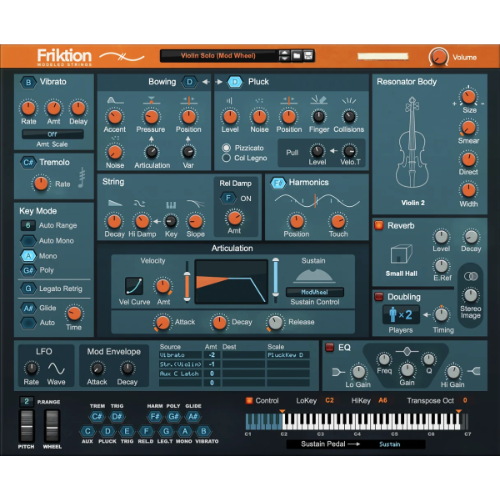Toggle the Poly G# key mode
This screenshot has height=500, width=500.
point(28,270)
